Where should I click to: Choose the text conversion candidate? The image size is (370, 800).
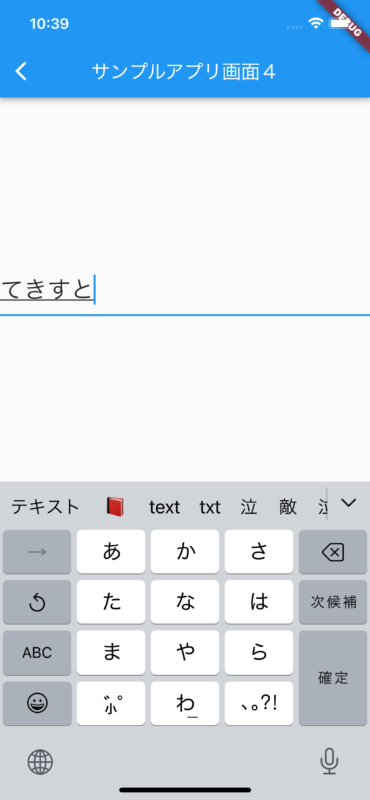(x=164, y=507)
